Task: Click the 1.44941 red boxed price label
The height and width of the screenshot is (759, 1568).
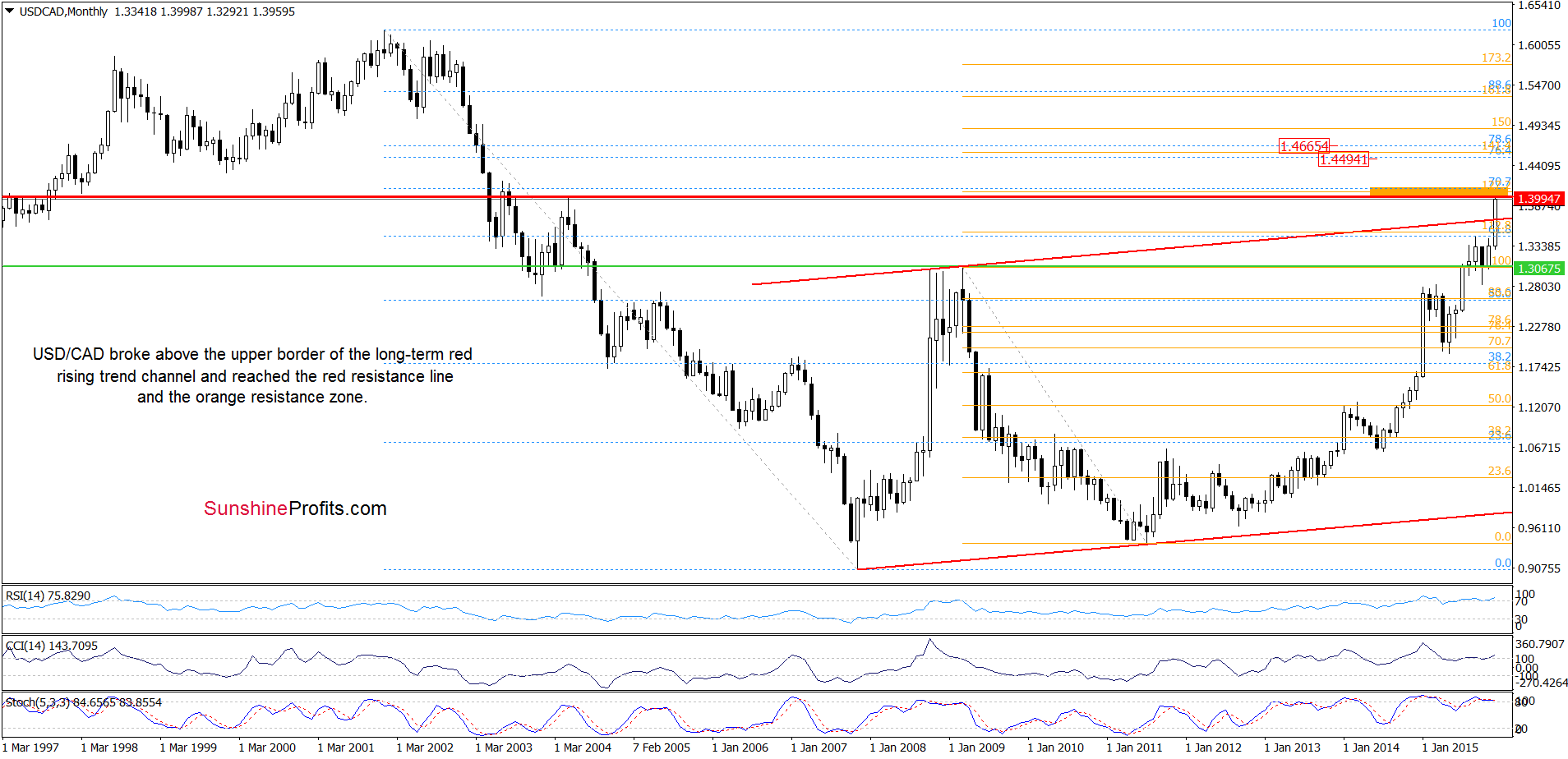Action: click(x=1344, y=159)
